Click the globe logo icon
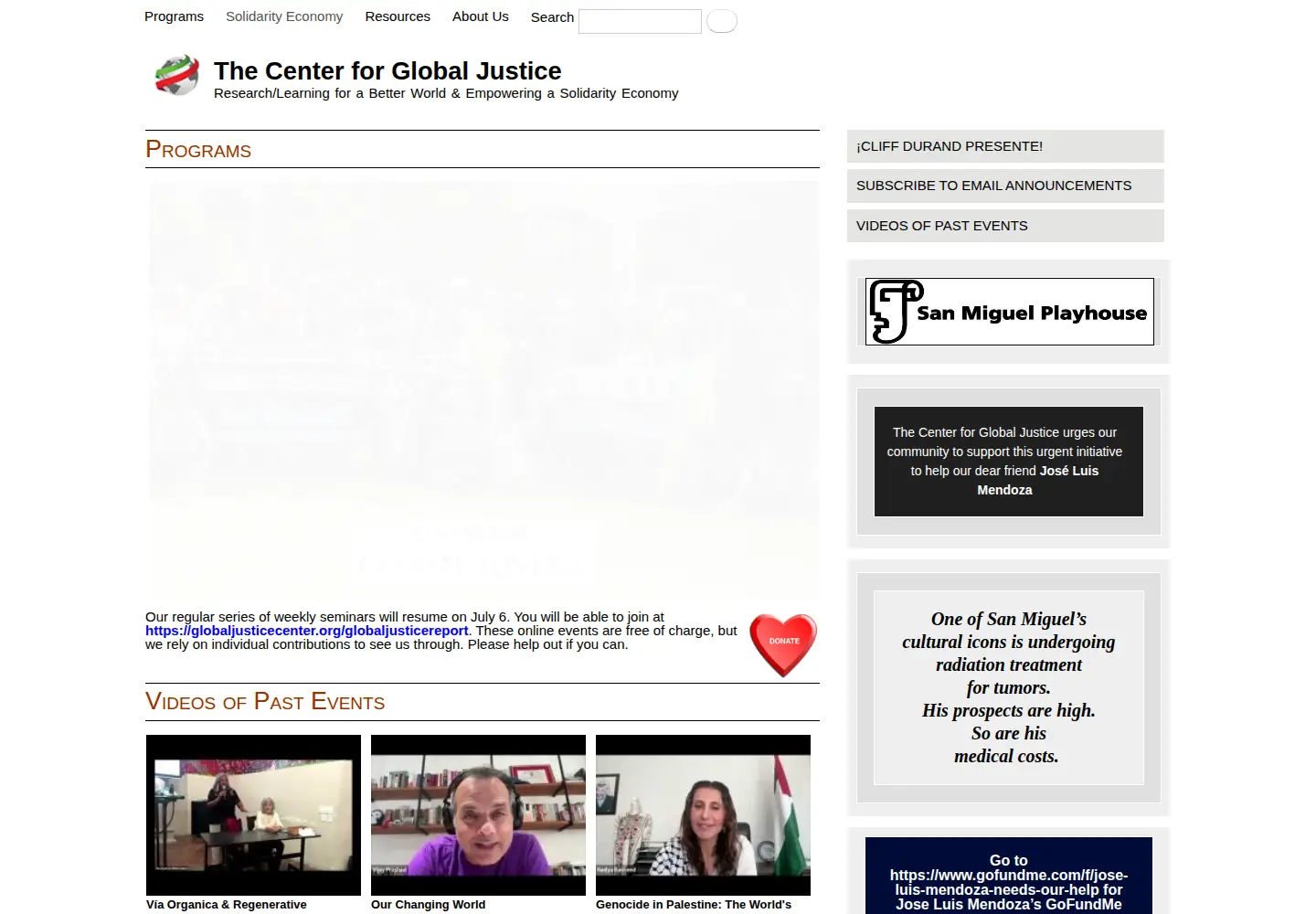Screen dimensions: 1316x914 177,76
